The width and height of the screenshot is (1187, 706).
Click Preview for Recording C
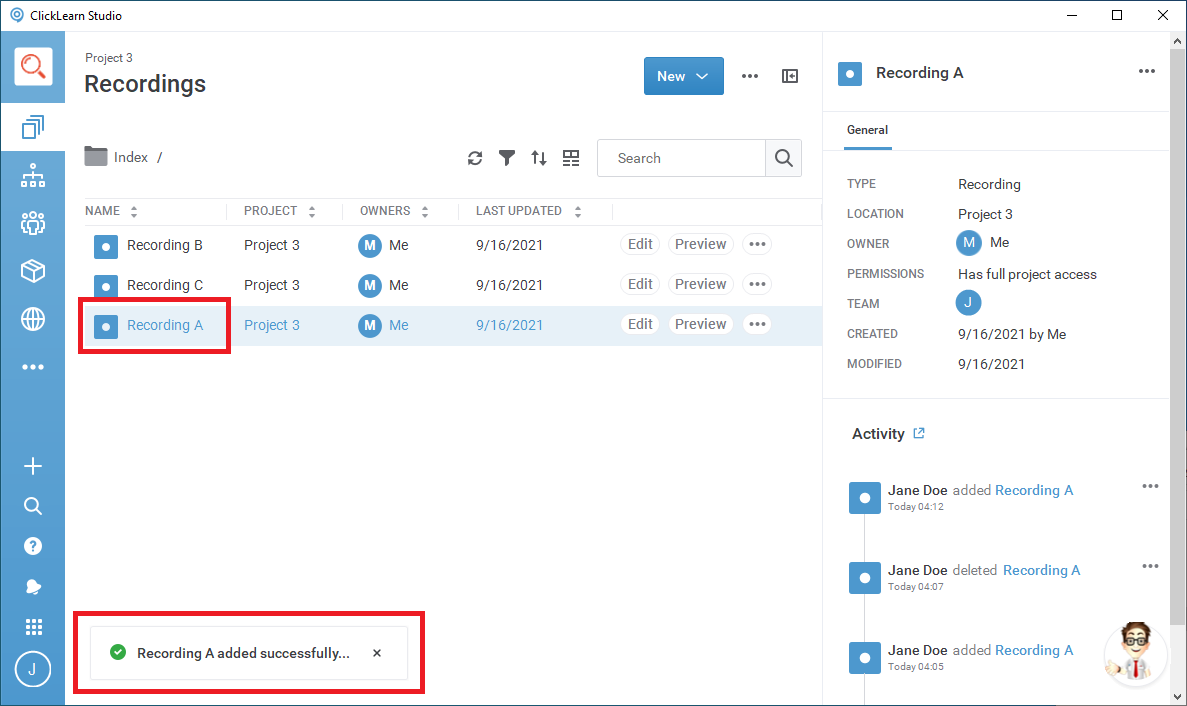coord(700,285)
